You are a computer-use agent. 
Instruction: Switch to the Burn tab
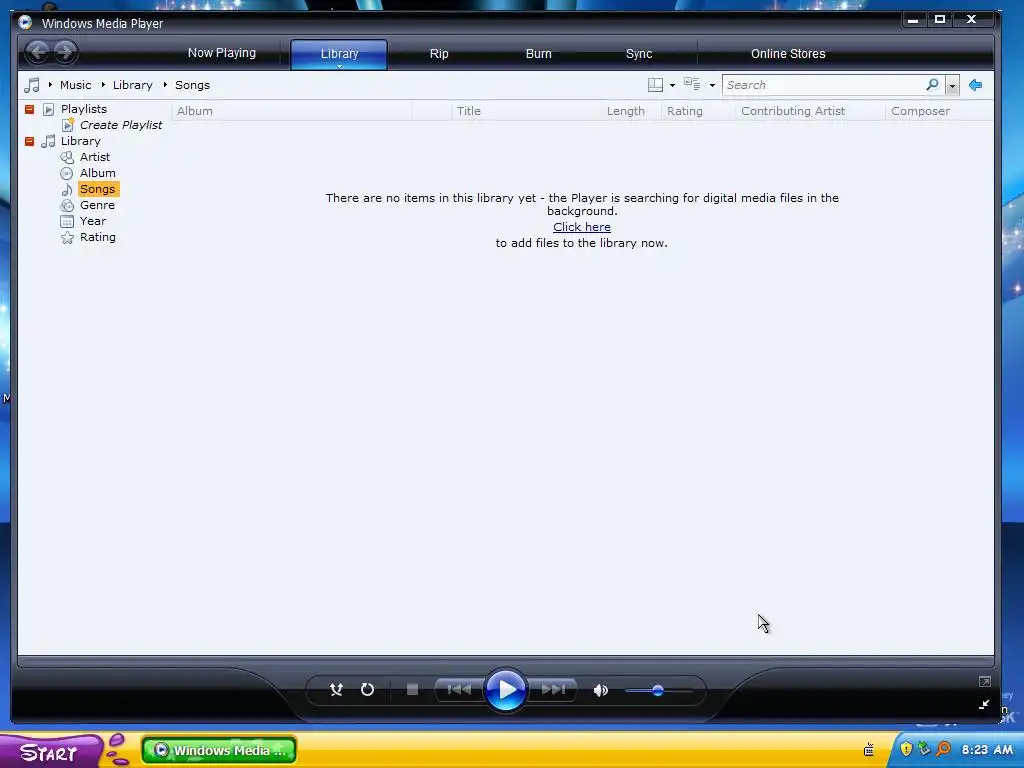(x=539, y=54)
